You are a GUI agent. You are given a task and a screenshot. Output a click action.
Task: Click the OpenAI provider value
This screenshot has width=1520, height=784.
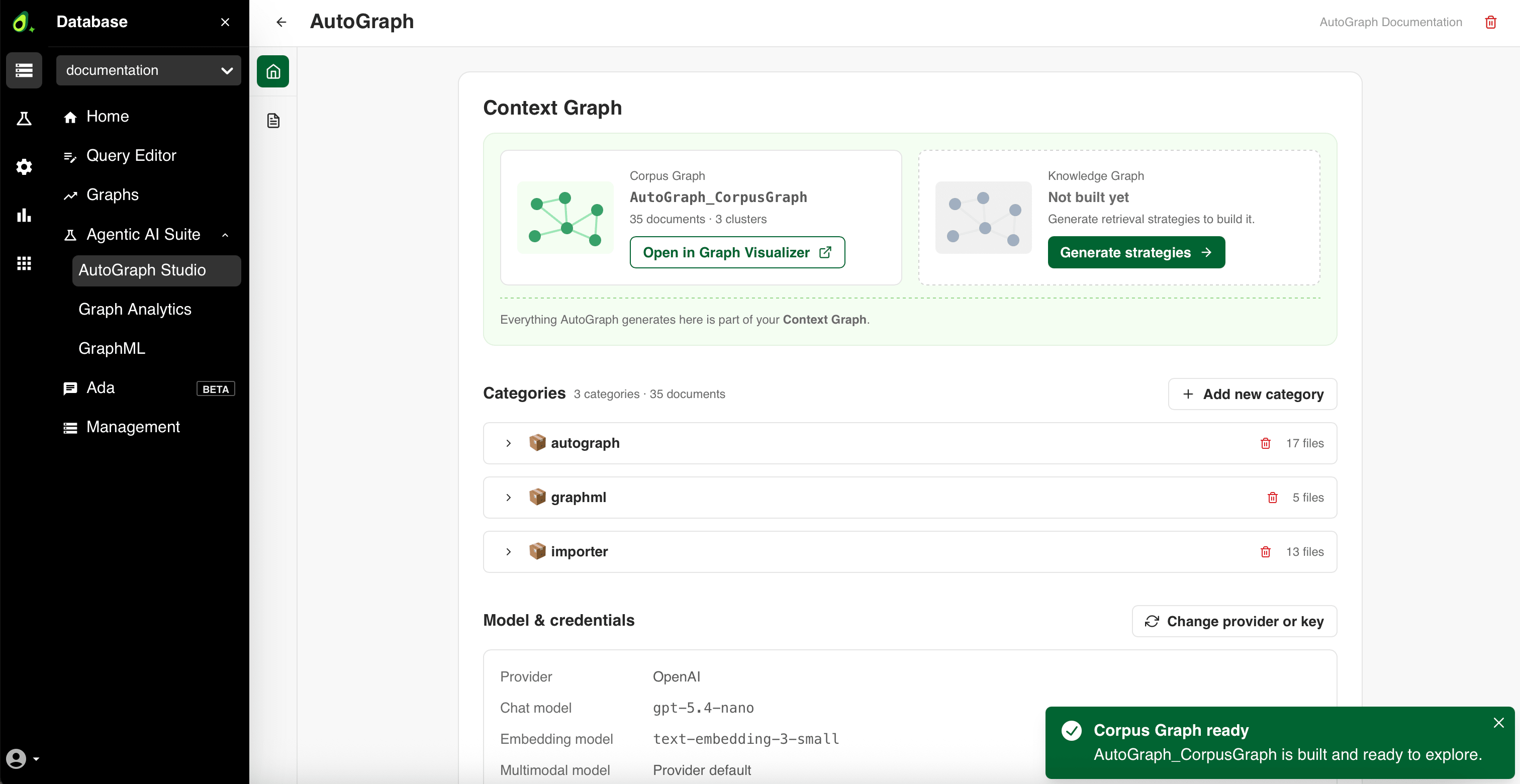[x=676, y=676]
